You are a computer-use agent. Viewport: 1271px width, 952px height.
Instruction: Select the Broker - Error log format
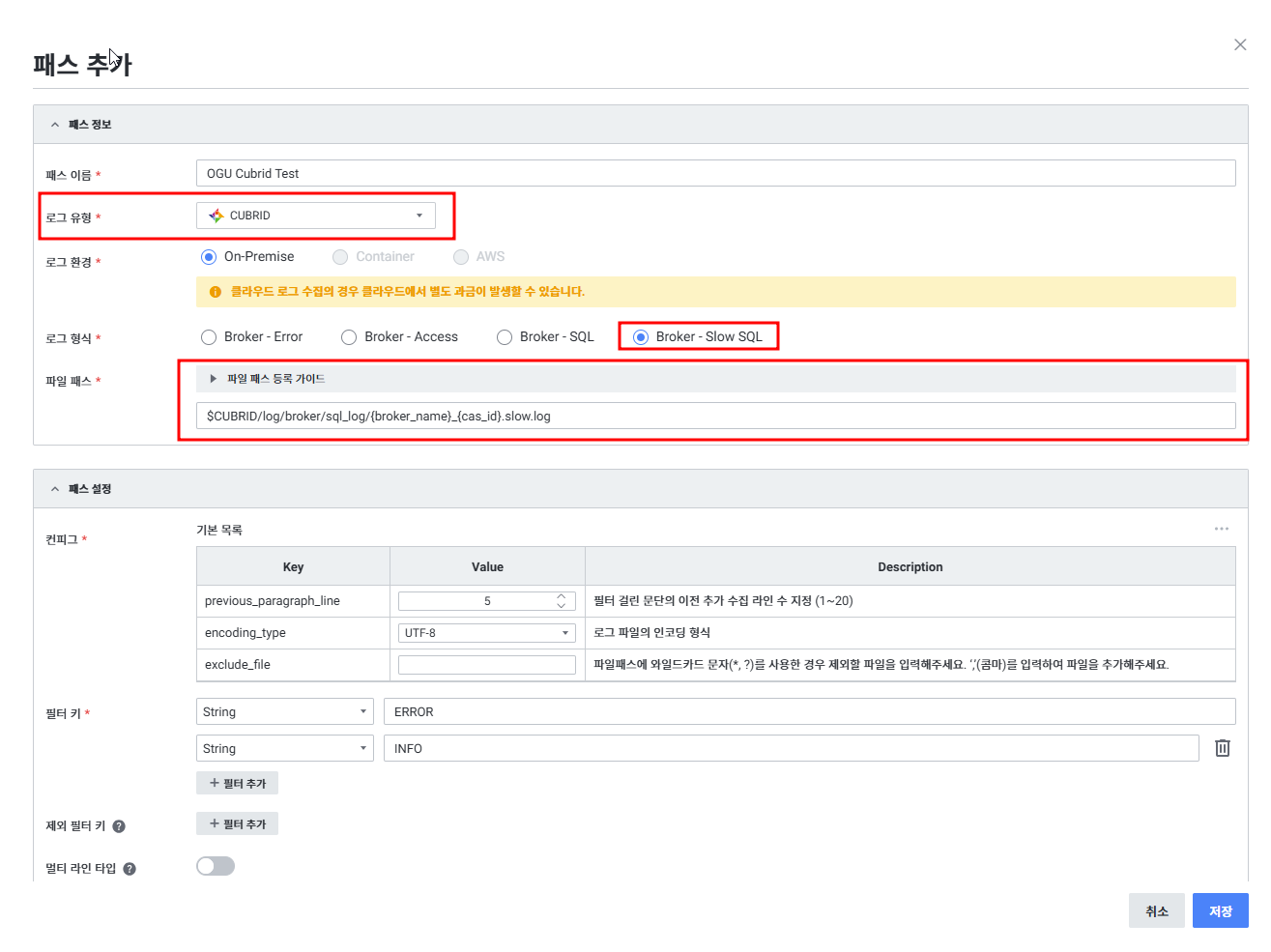(209, 337)
